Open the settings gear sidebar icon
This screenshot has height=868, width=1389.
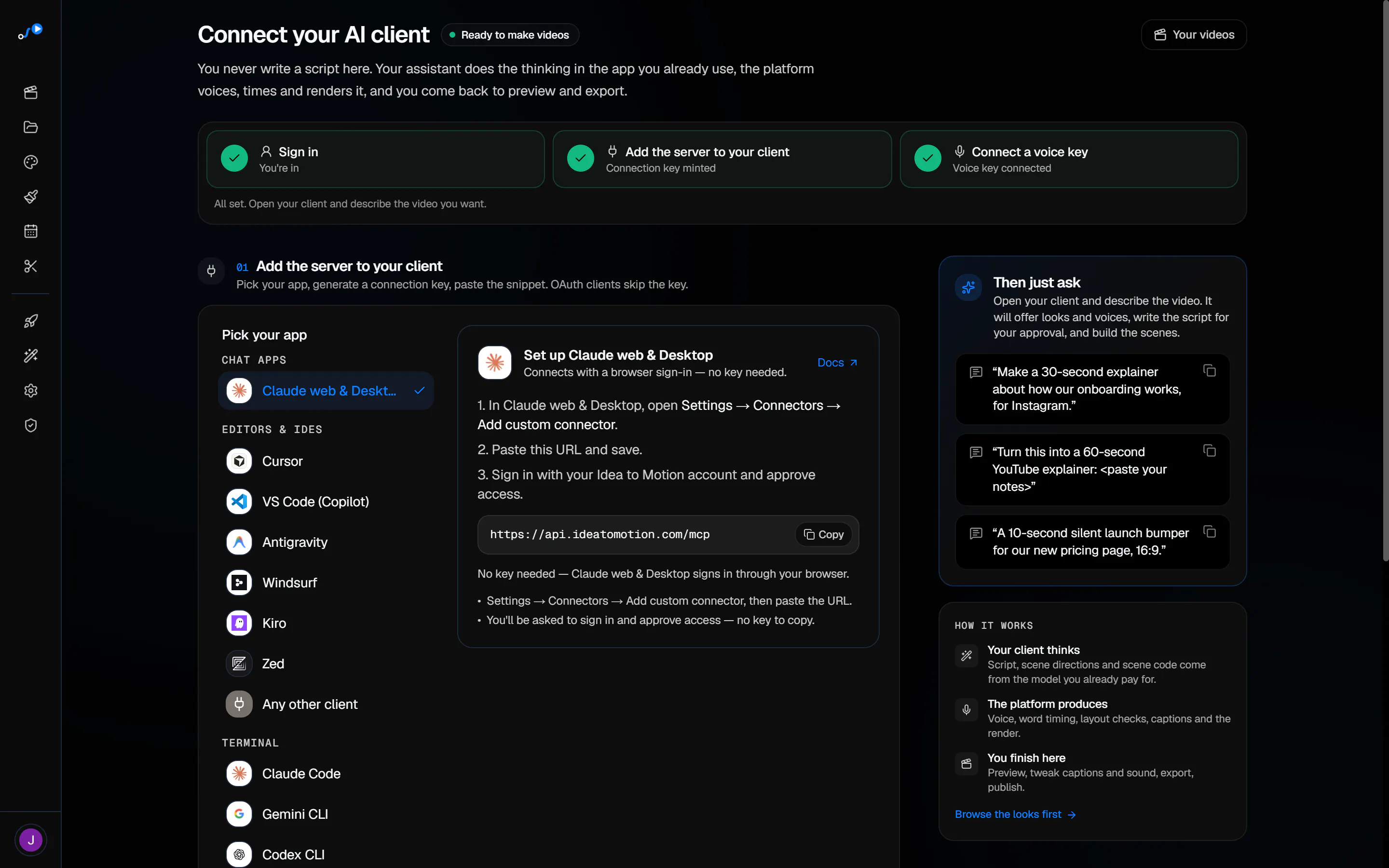pyautogui.click(x=30, y=391)
